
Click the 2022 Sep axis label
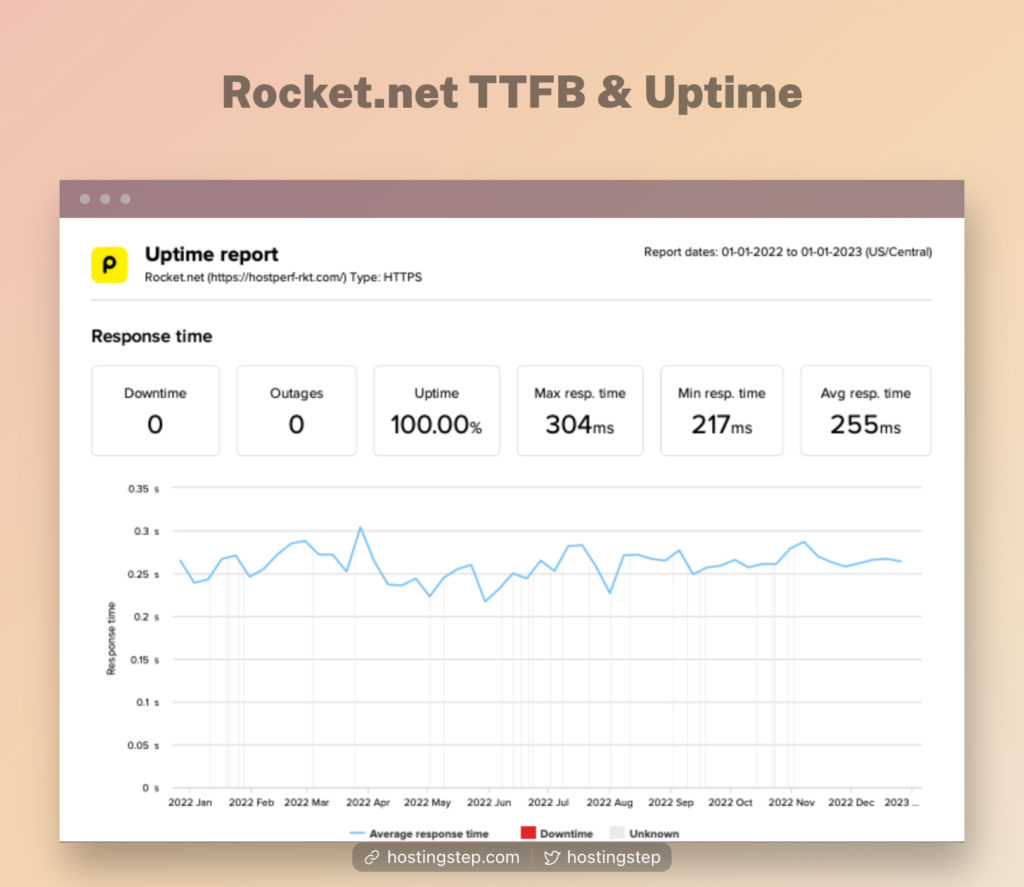[x=671, y=802]
